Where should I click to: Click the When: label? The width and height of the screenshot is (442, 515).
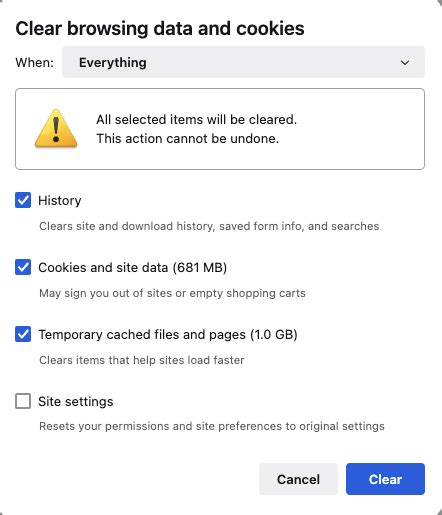pyautogui.click(x=35, y=63)
